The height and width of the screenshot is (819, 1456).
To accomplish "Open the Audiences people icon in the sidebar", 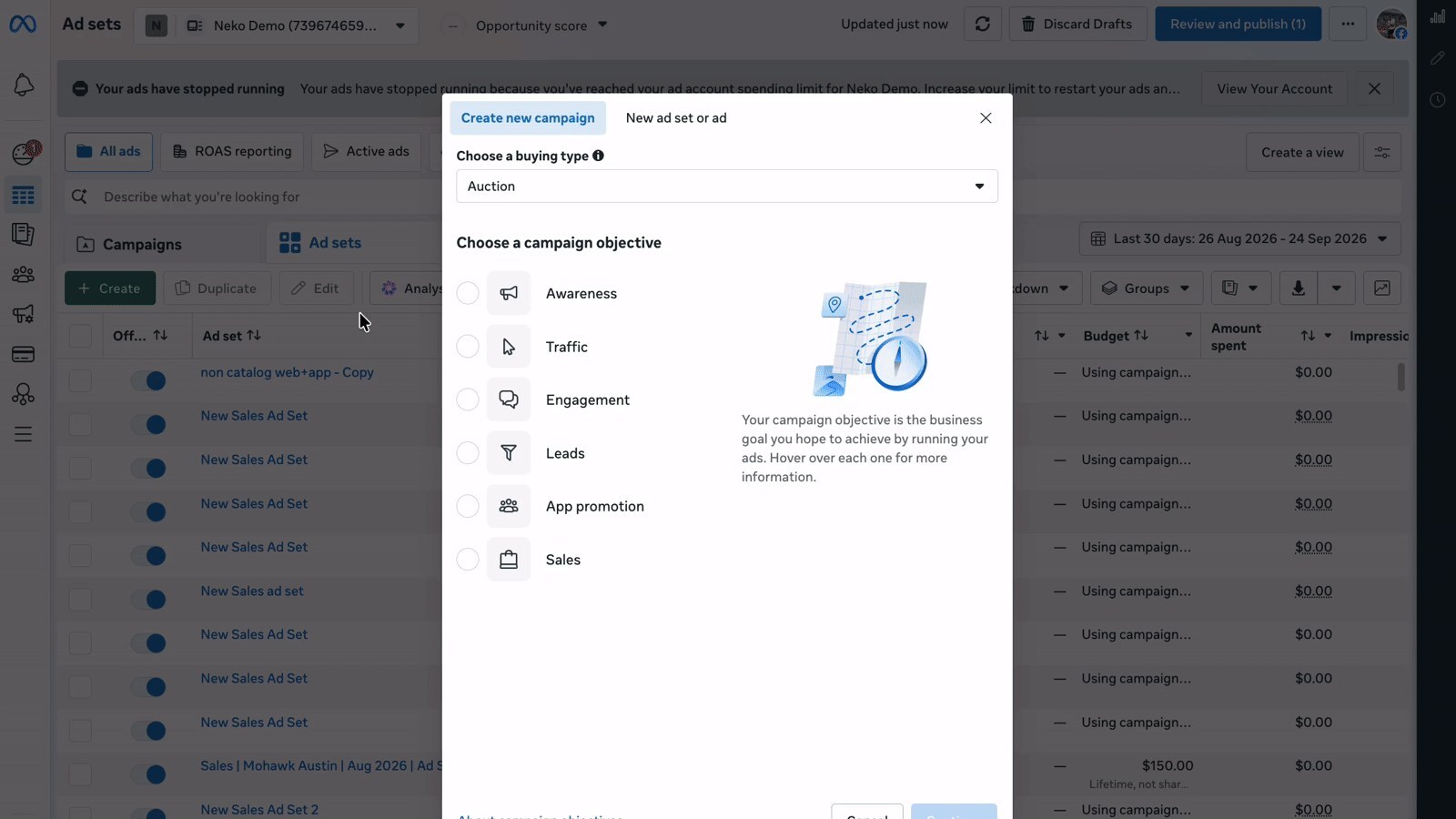I will tap(24, 274).
